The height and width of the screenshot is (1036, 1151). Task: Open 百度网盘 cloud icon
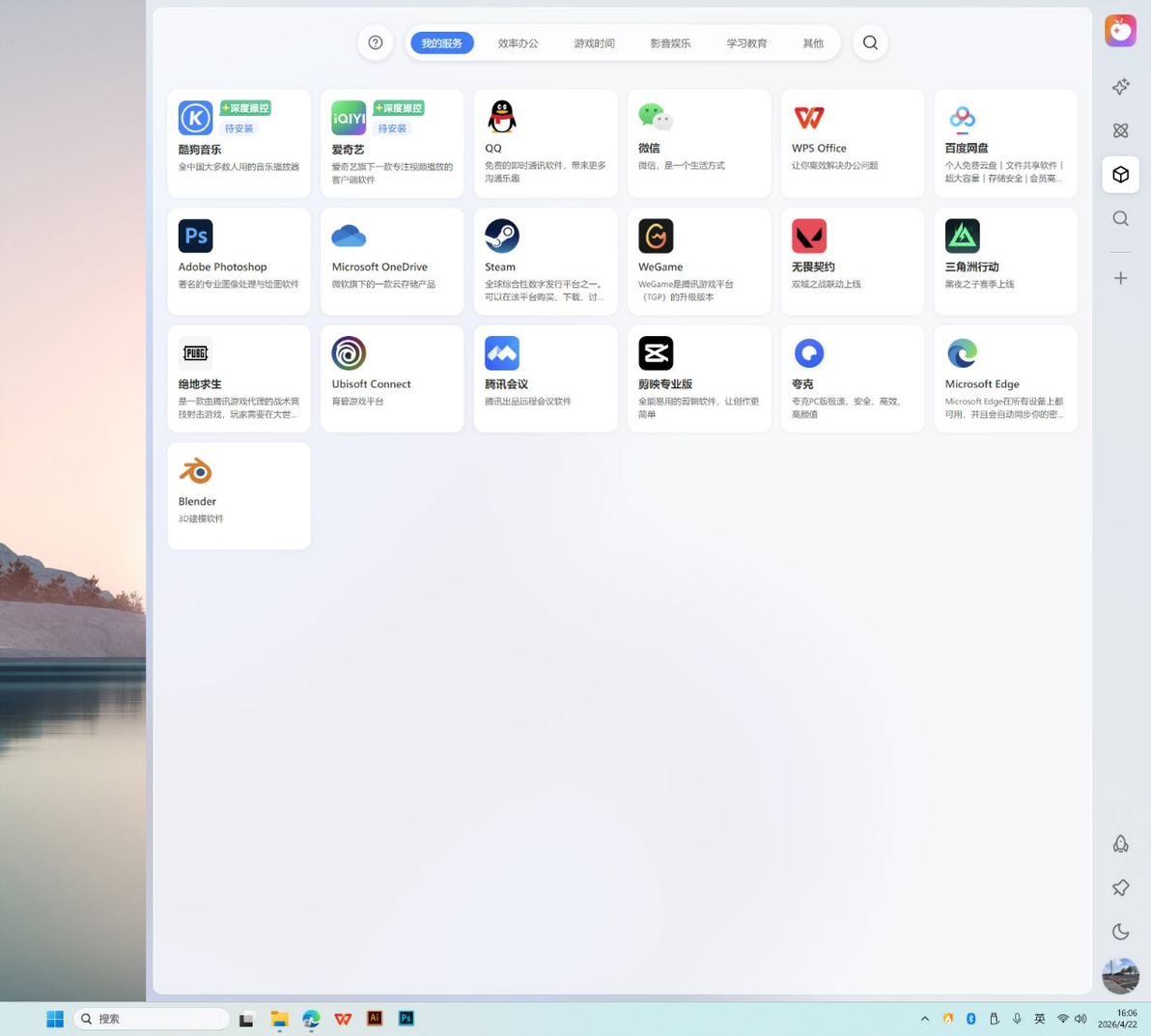coord(963,117)
